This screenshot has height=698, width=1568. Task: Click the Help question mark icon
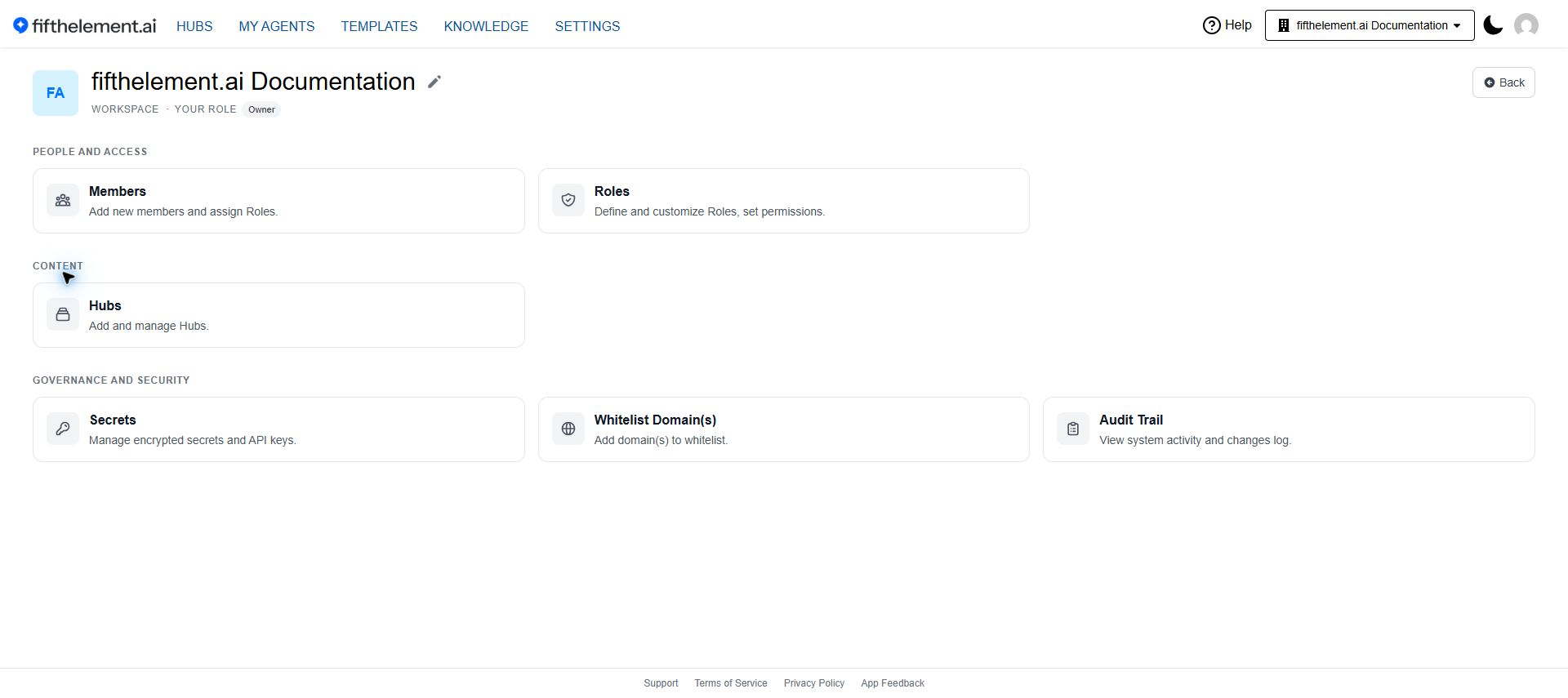(1212, 25)
